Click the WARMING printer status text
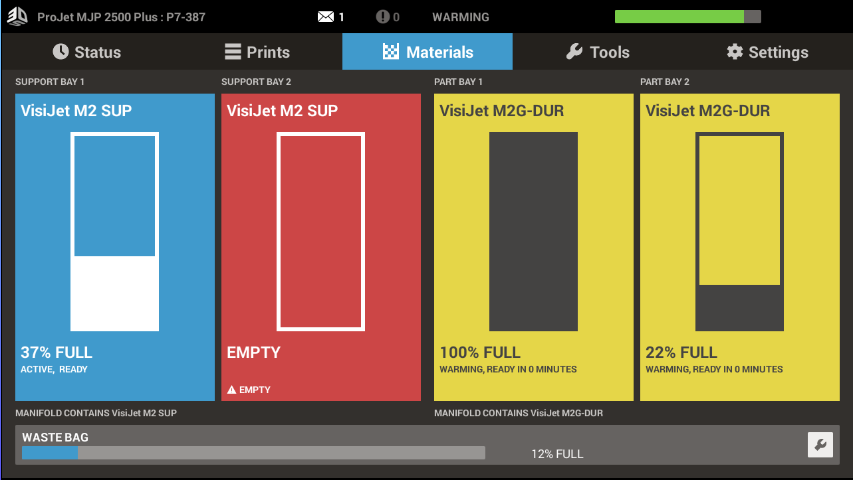This screenshot has height=480, width=853. 460,17
